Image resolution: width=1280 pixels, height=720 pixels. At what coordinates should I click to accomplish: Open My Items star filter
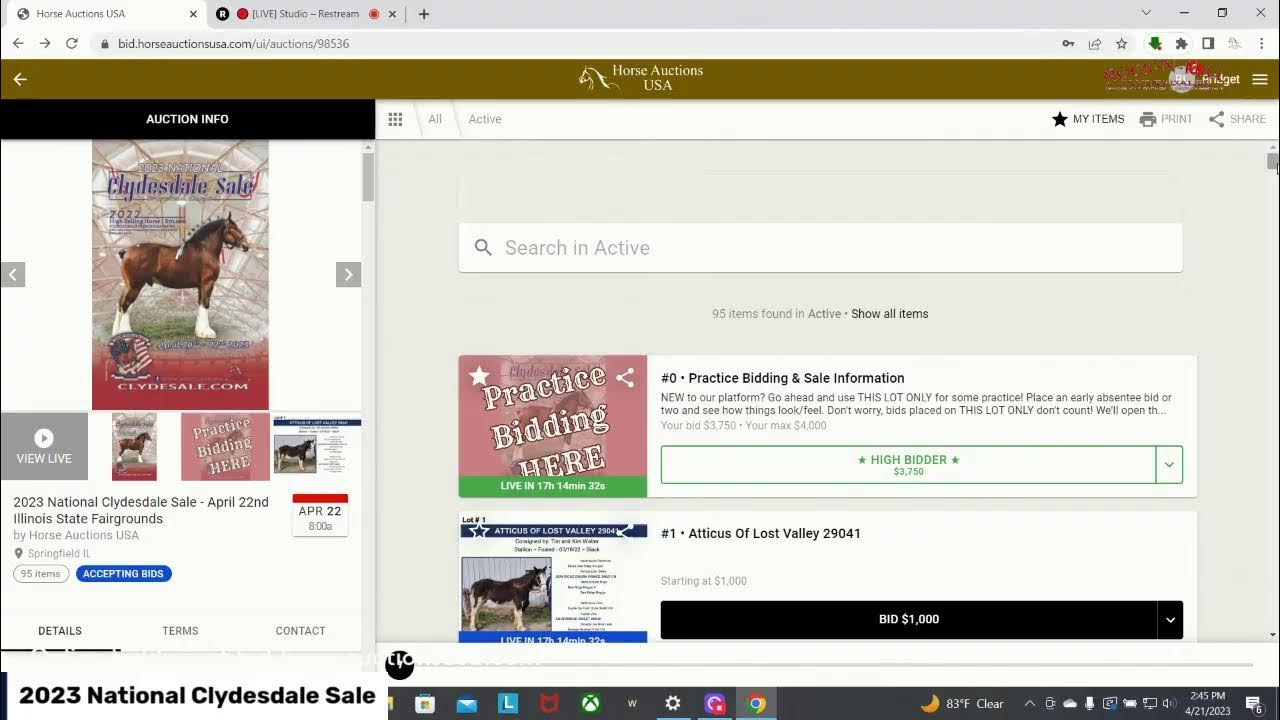point(1088,119)
